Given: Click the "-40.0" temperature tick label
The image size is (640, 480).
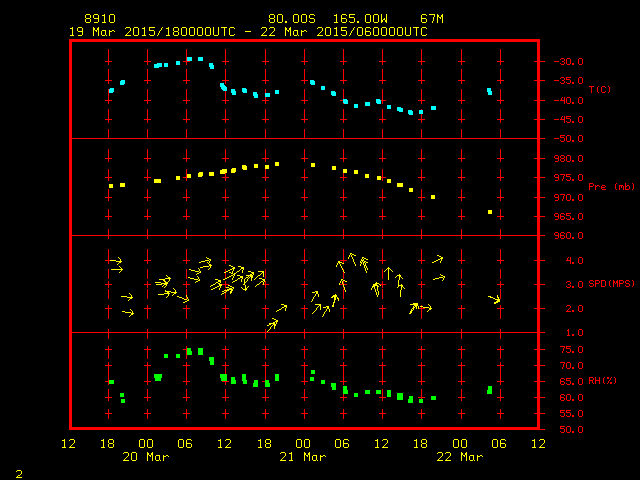Looking at the screenshot, I should click(x=569, y=101).
